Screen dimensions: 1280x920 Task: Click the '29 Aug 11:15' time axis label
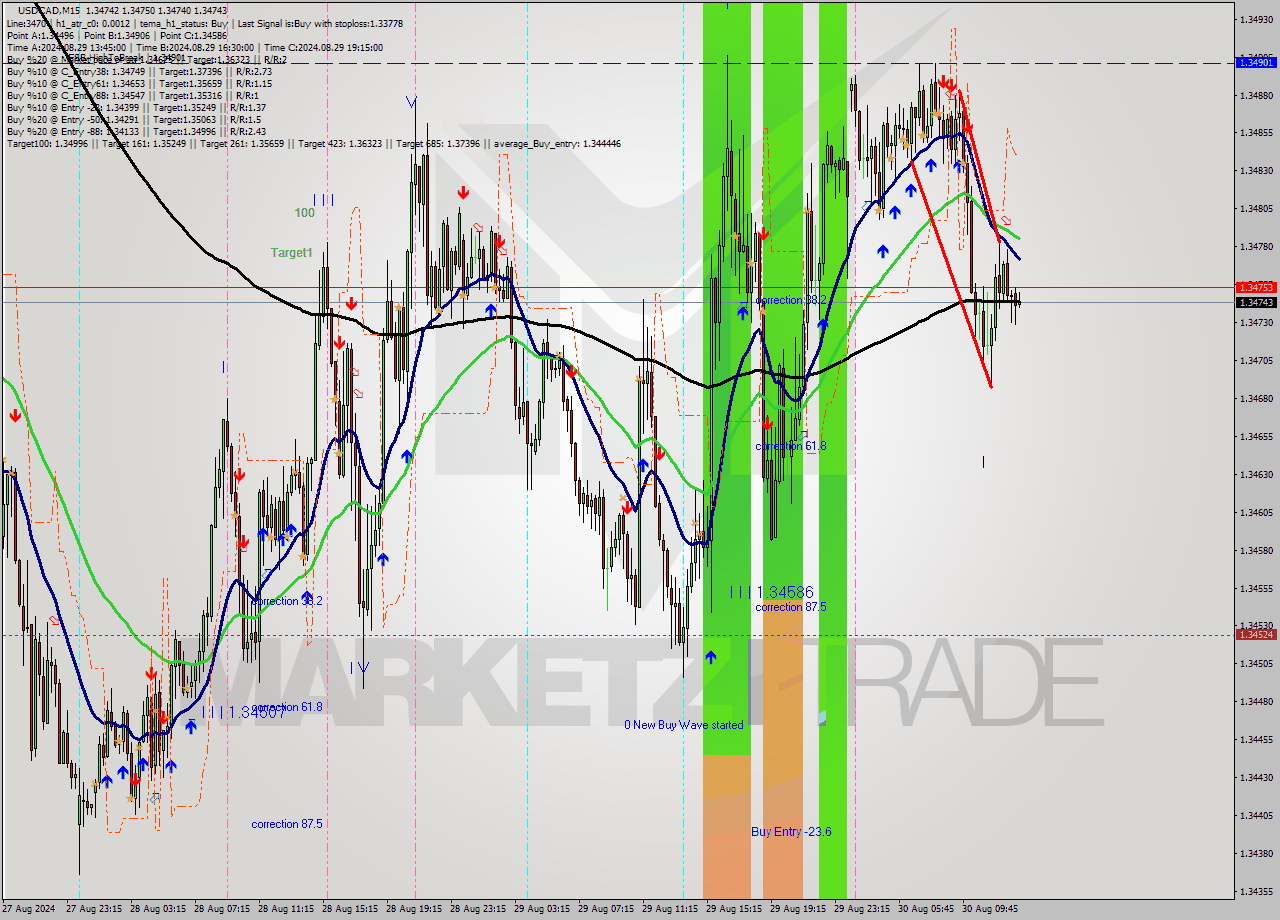pyautogui.click(x=670, y=909)
